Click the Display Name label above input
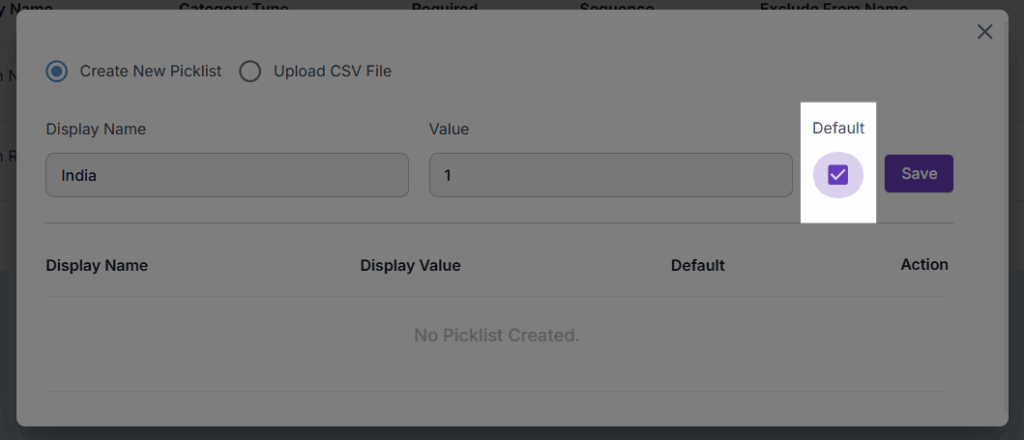The image size is (1024, 440). click(x=96, y=128)
